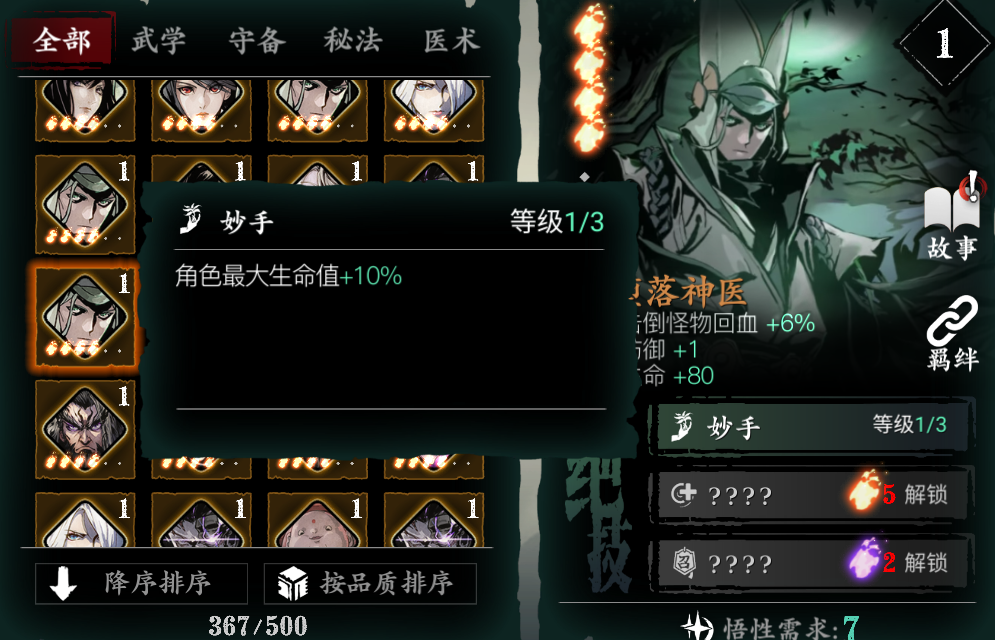Click the orange flame icon next to 5 解锁
Screen dimensions: 995x640
(864, 491)
